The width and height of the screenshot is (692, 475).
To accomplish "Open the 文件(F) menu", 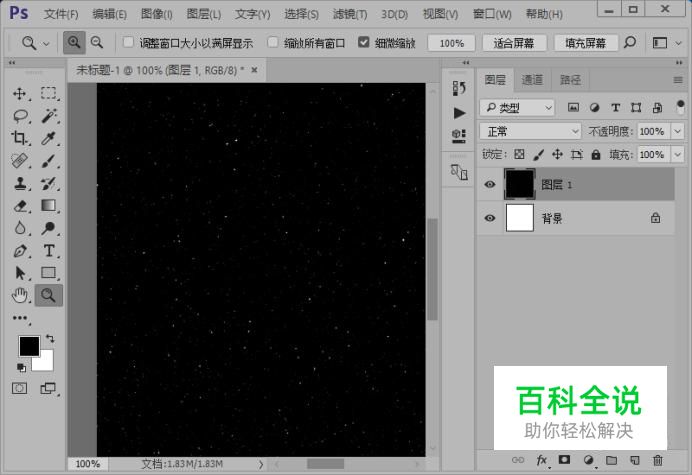I will pyautogui.click(x=61, y=14).
